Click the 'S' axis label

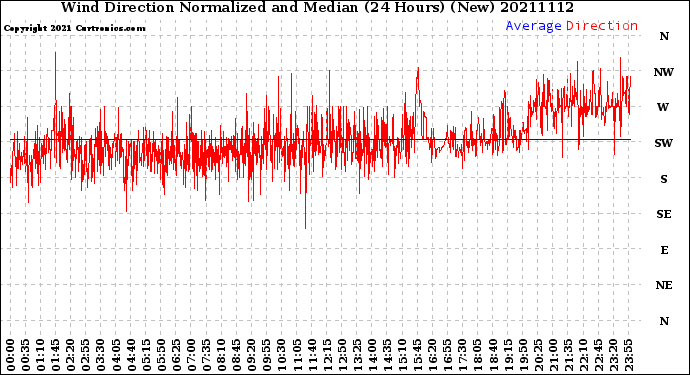tap(664, 179)
